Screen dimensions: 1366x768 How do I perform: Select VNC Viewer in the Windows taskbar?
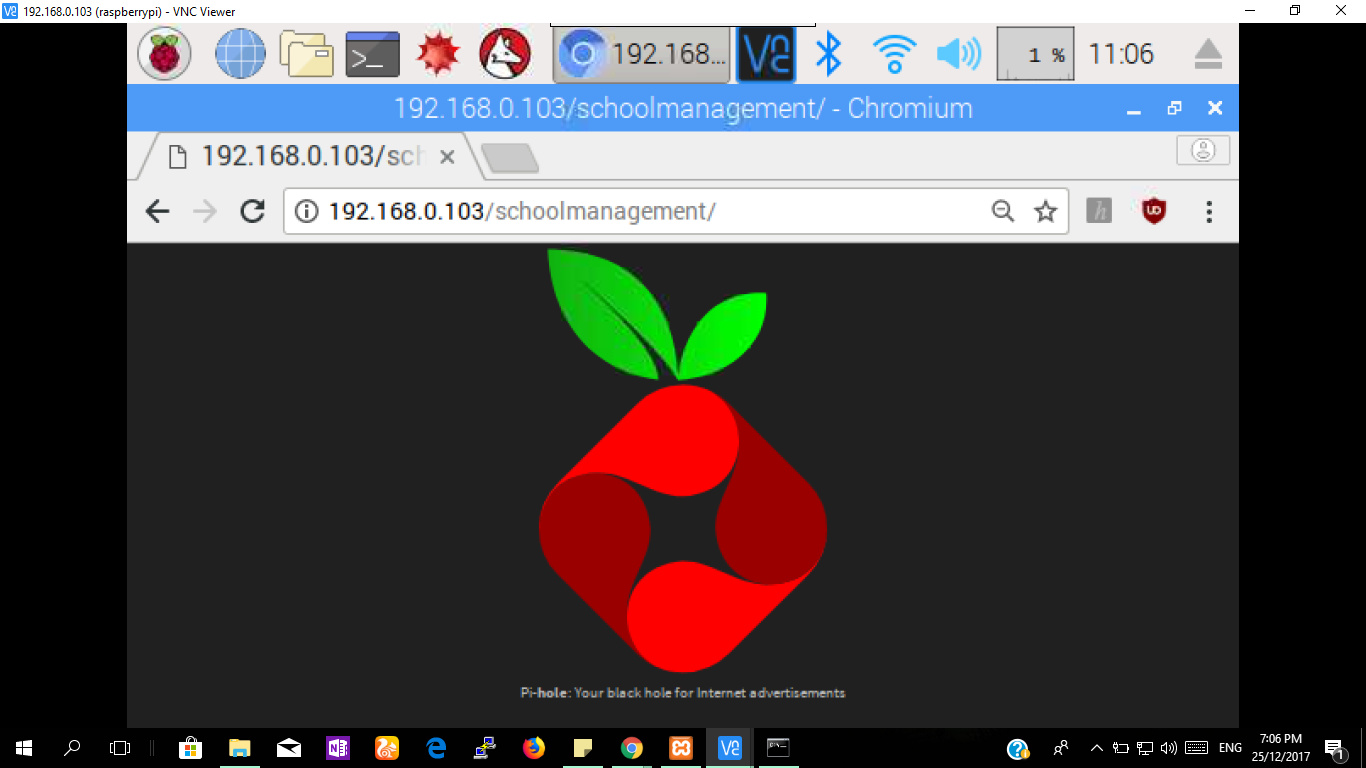(730, 747)
